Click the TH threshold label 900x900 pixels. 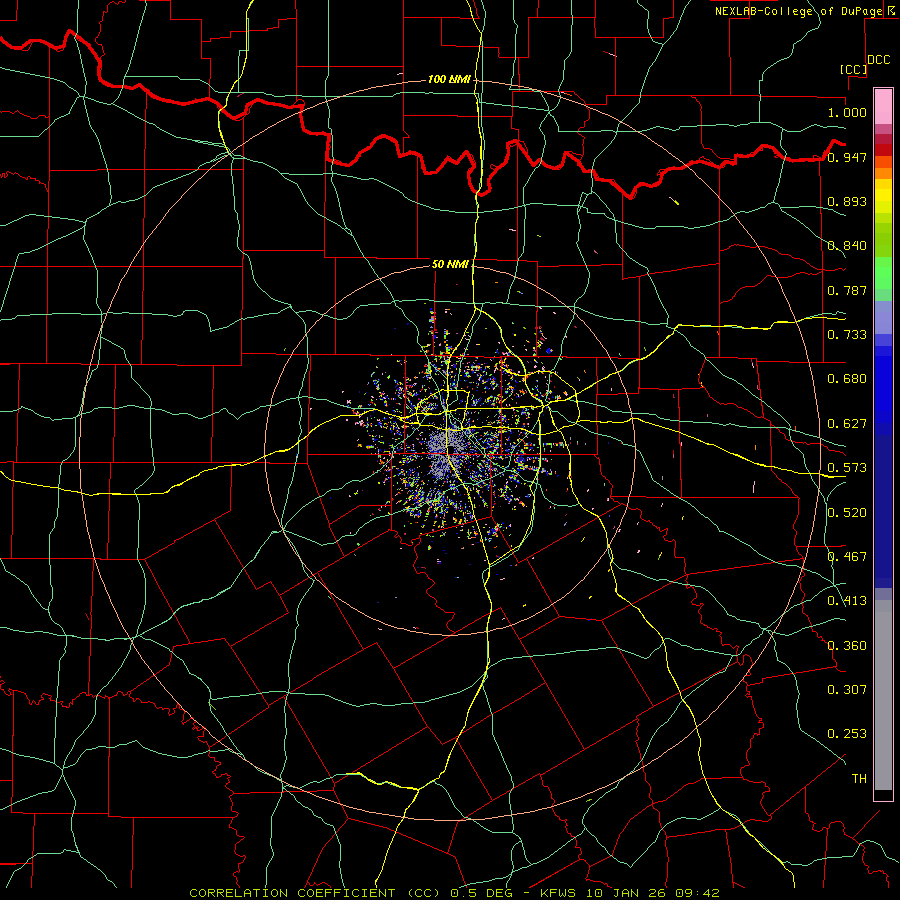[x=859, y=779]
